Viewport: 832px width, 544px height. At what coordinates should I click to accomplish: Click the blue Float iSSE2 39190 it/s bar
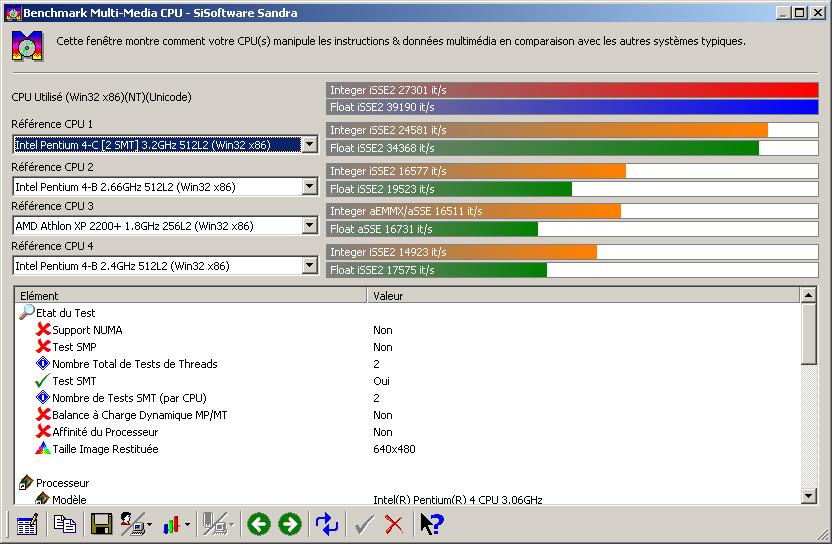[x=572, y=107]
